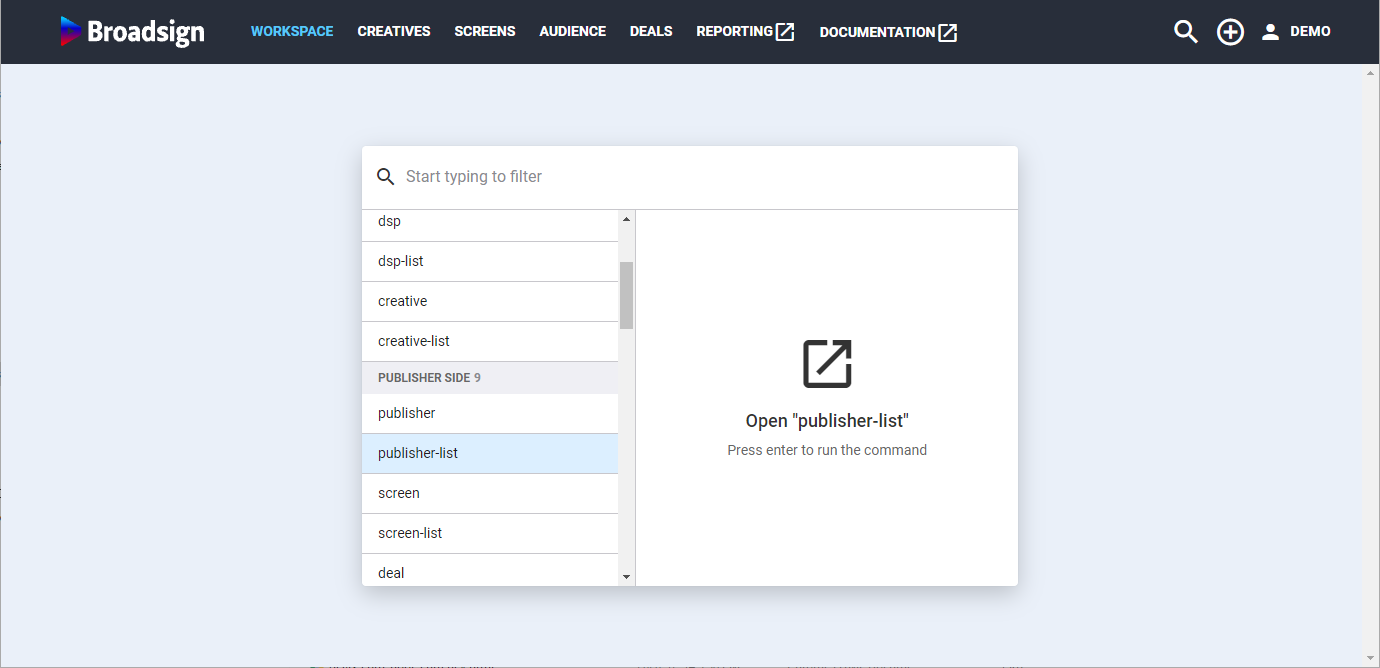Switch to the Workspace tab

pyautogui.click(x=292, y=32)
